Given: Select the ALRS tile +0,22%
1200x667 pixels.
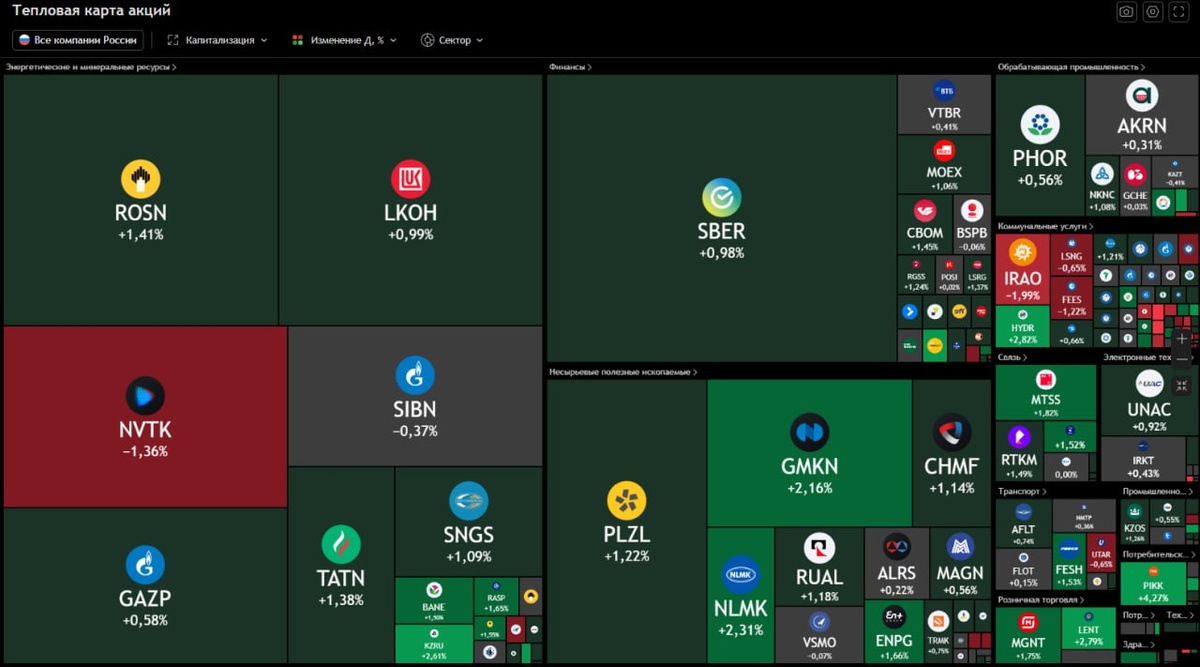Looking at the screenshot, I should point(896,563).
